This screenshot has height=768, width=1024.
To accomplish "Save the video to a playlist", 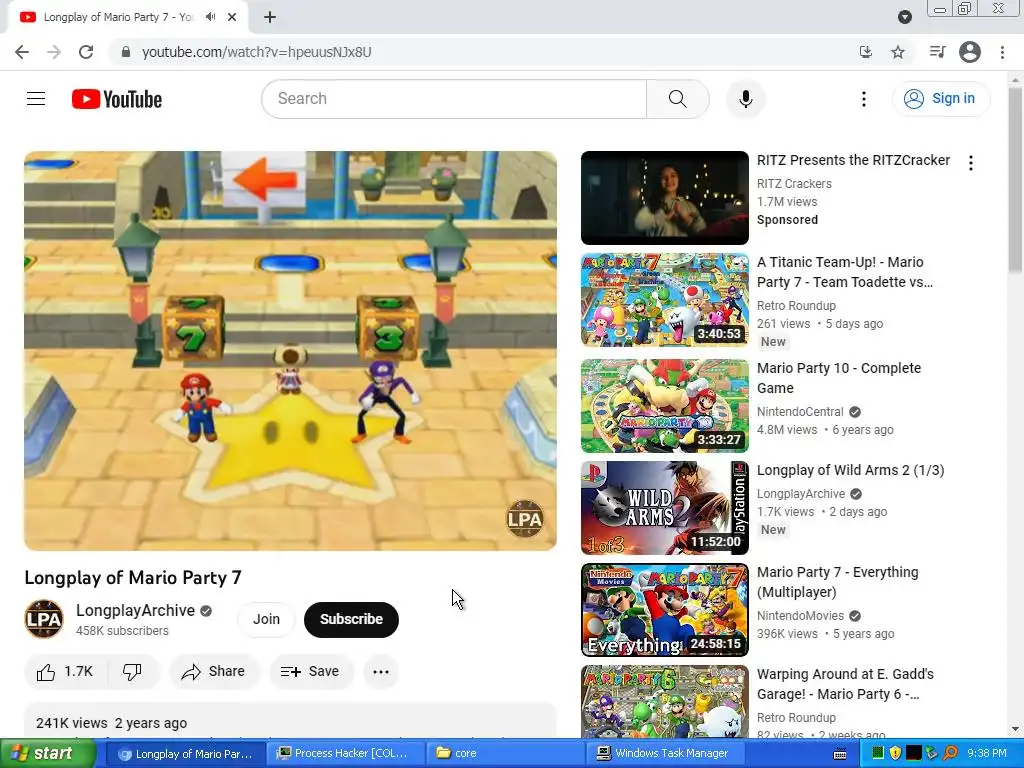I will [x=310, y=671].
